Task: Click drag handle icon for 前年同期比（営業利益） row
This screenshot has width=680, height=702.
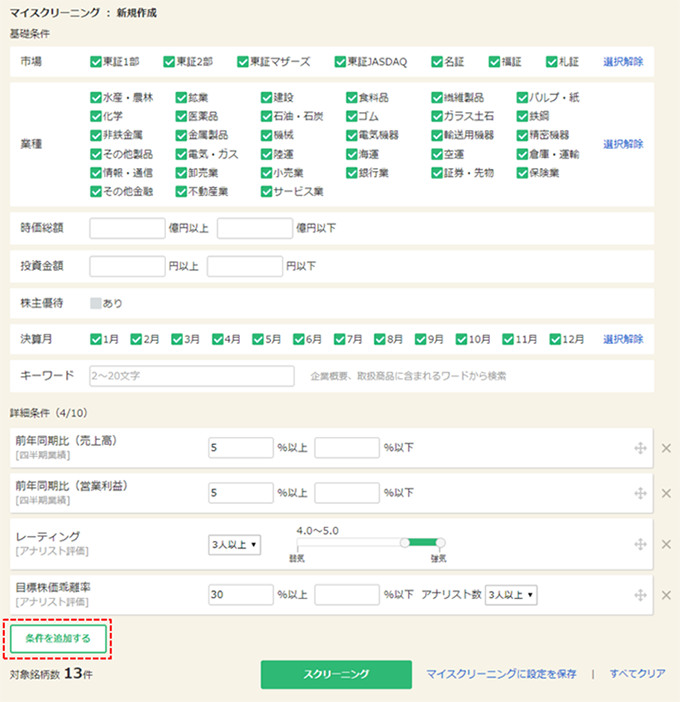Action: [x=640, y=493]
